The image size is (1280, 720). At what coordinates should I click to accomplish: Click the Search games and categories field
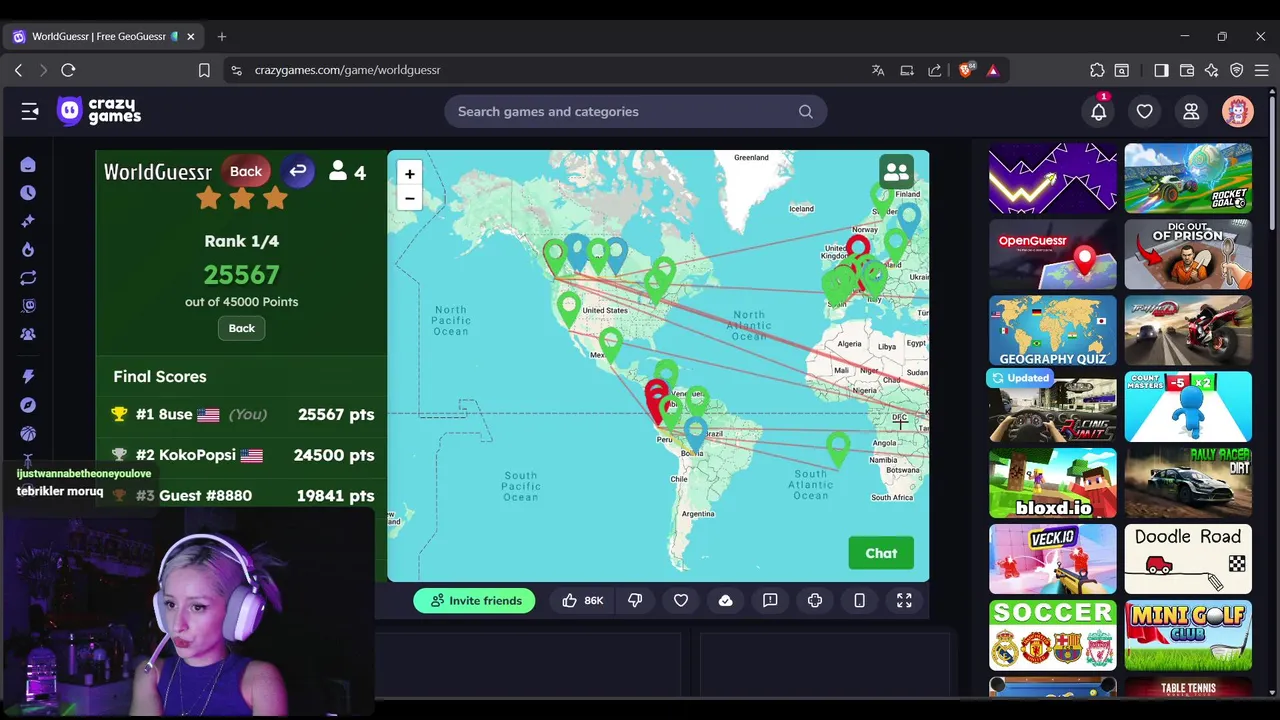pyautogui.click(x=635, y=111)
